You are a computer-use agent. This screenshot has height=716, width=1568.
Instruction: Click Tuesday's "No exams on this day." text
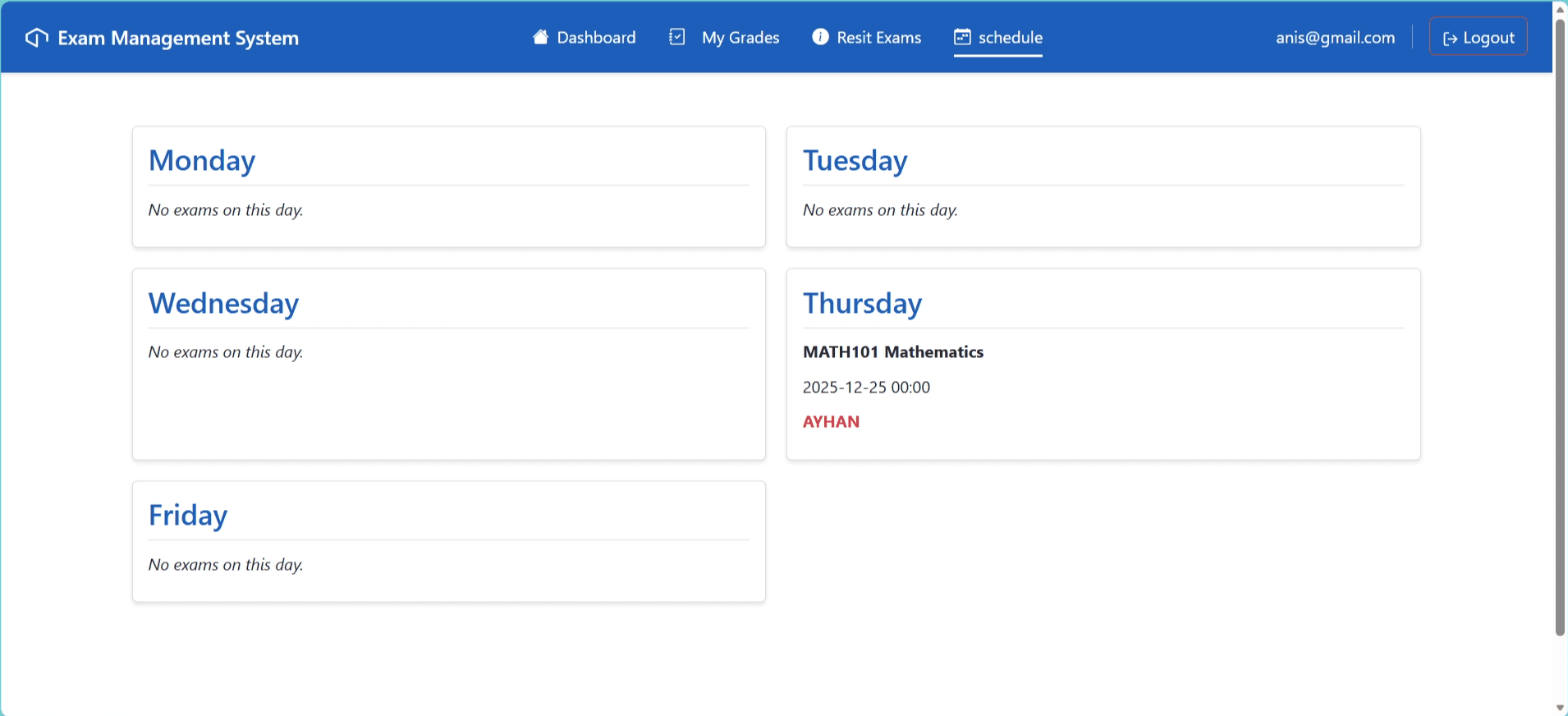click(x=880, y=210)
